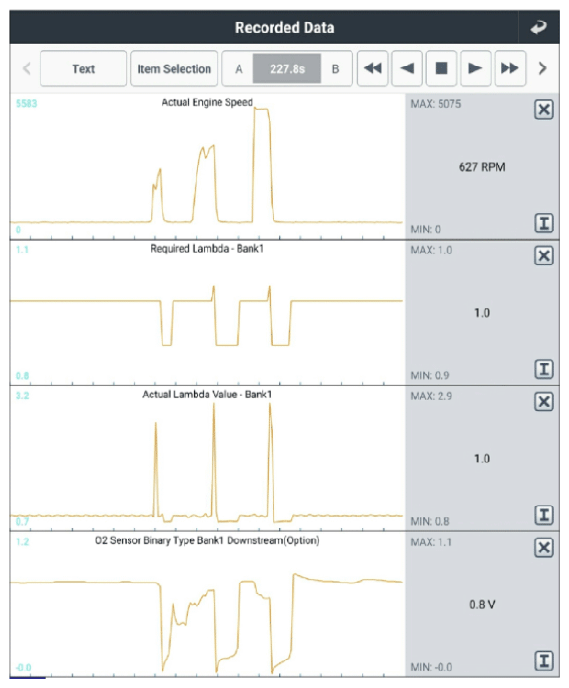The image size is (569, 688).
Task: Switch to Text view
Action: 83,69
